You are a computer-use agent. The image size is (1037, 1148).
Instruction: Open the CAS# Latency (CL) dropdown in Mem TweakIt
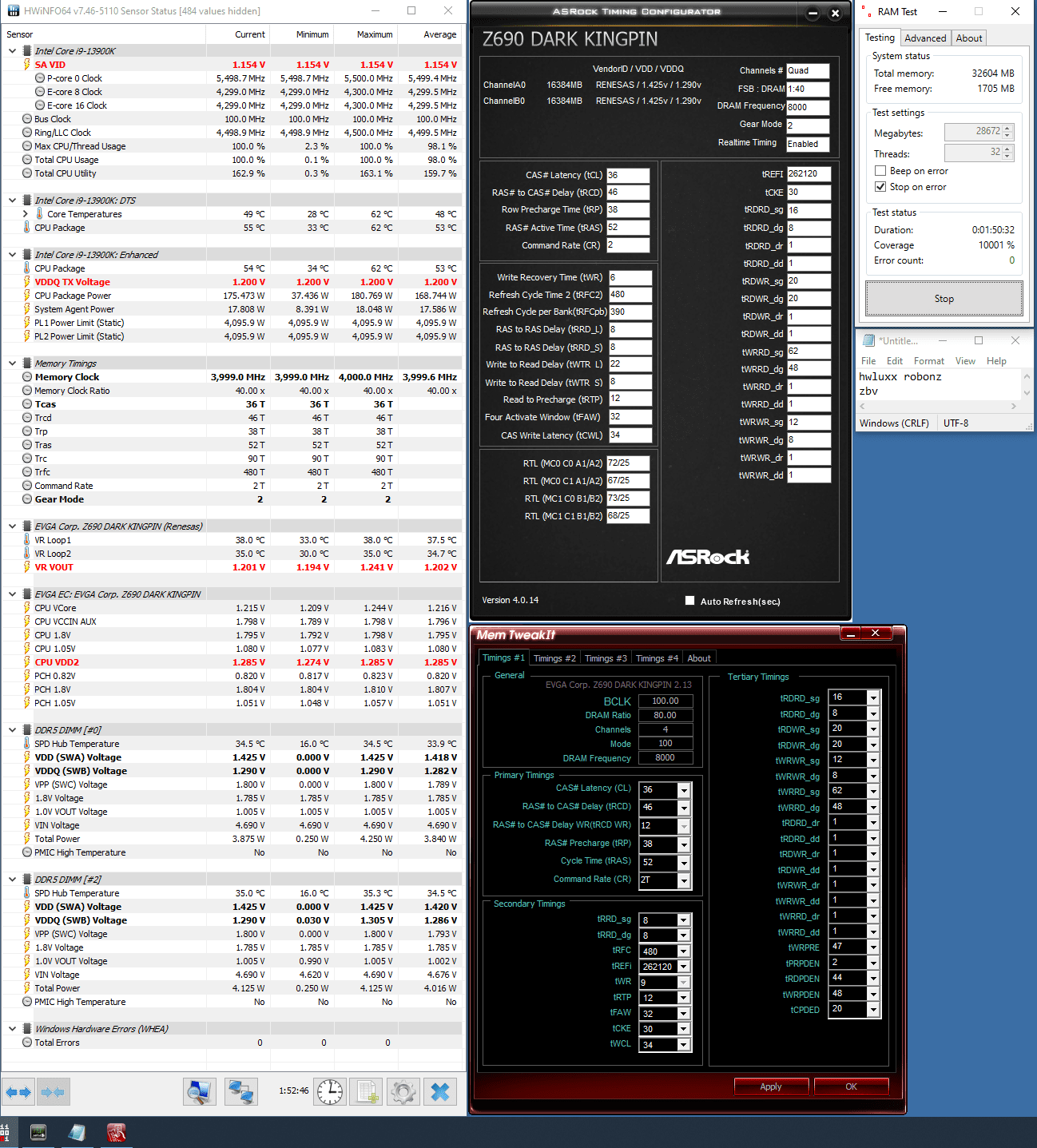684,789
